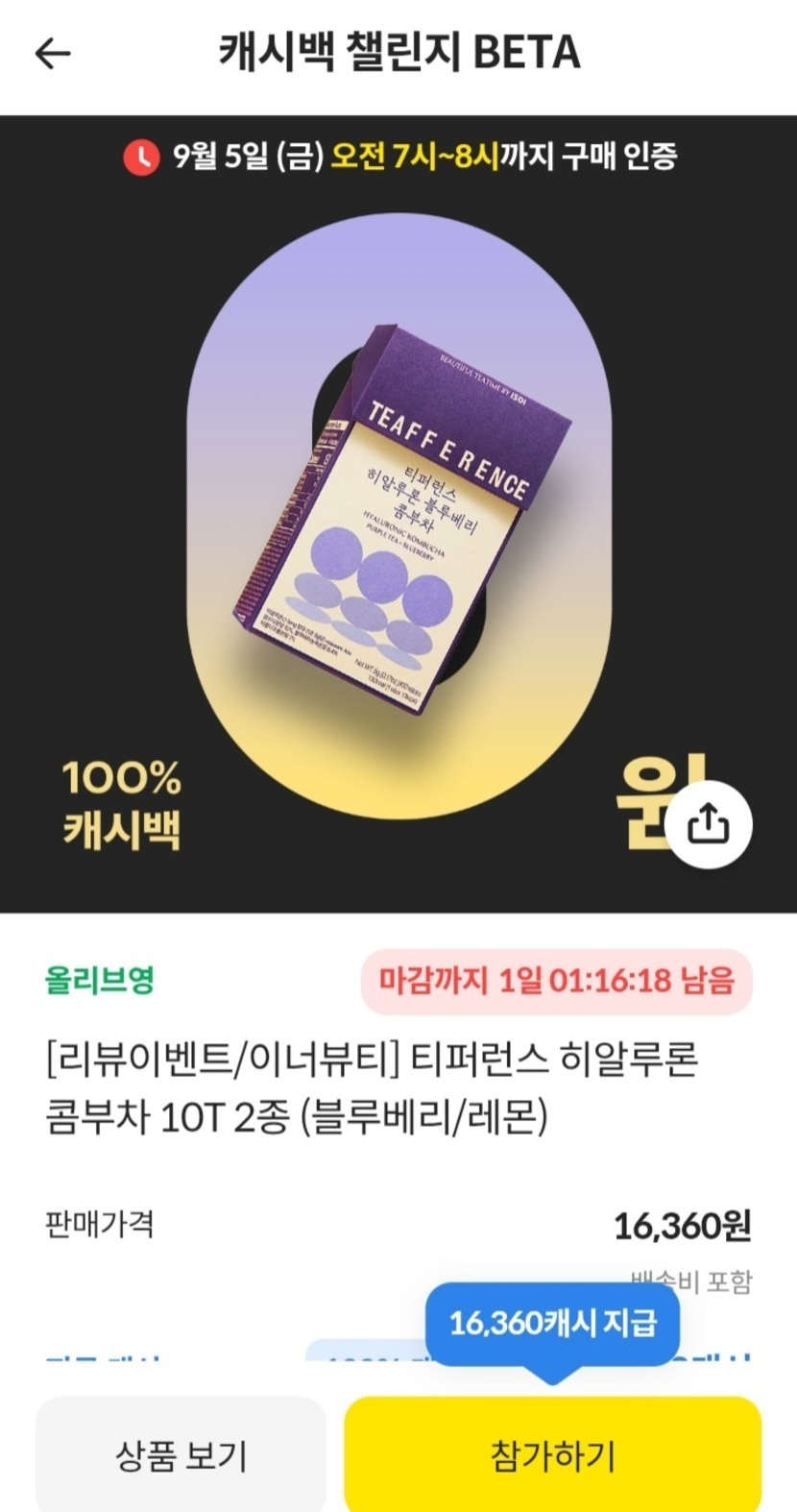This screenshot has height=1512, width=797.
Task: Tap the 배송비 포함 note
Action: [x=692, y=1281]
